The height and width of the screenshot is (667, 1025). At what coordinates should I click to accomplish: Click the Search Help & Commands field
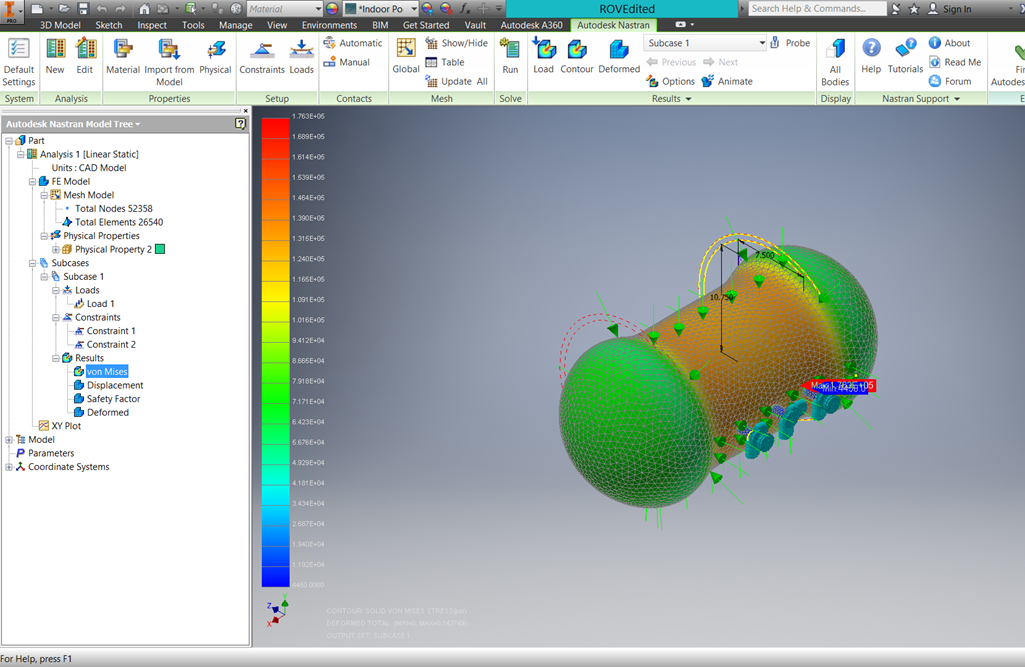(817, 9)
